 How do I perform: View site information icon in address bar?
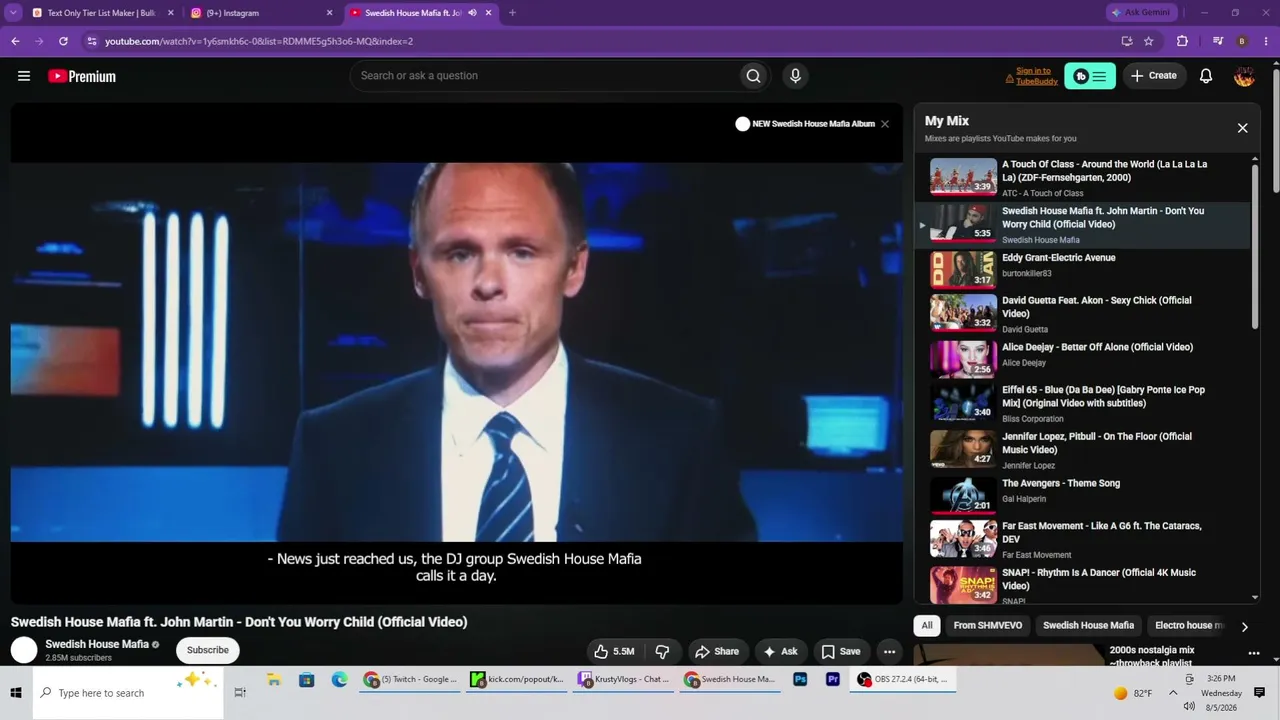point(92,41)
